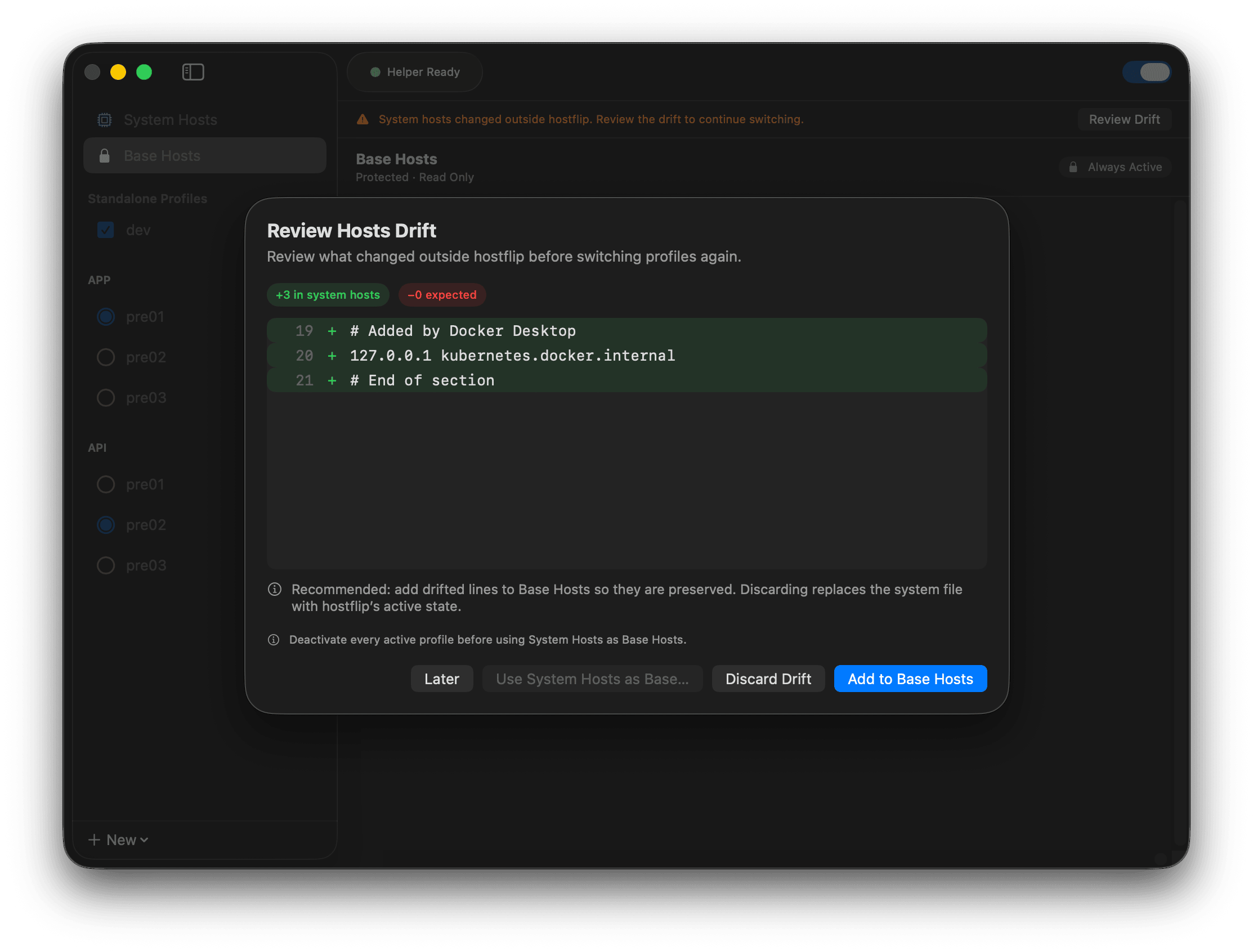Open System Hosts in the sidebar
The height and width of the screenshot is (952, 1253).
205,120
